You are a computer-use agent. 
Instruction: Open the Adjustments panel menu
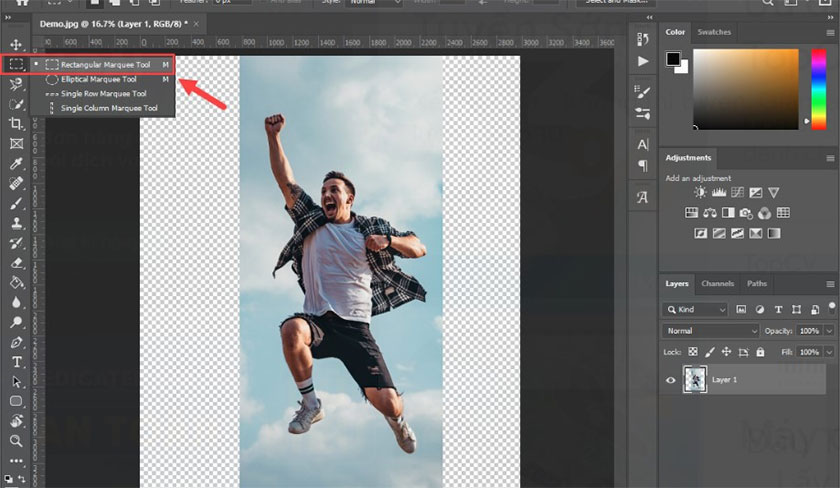pyautogui.click(x=830, y=158)
